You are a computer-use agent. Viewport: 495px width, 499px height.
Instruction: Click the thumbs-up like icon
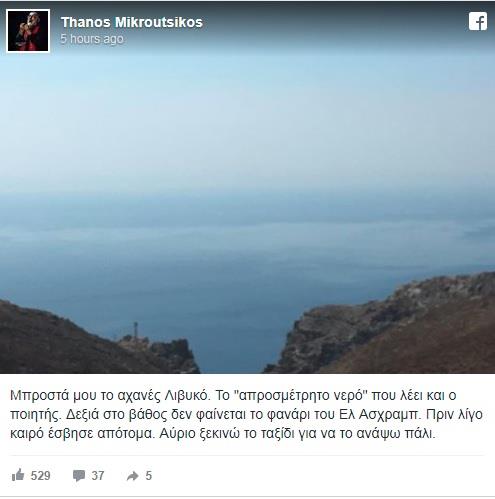tap(18, 475)
